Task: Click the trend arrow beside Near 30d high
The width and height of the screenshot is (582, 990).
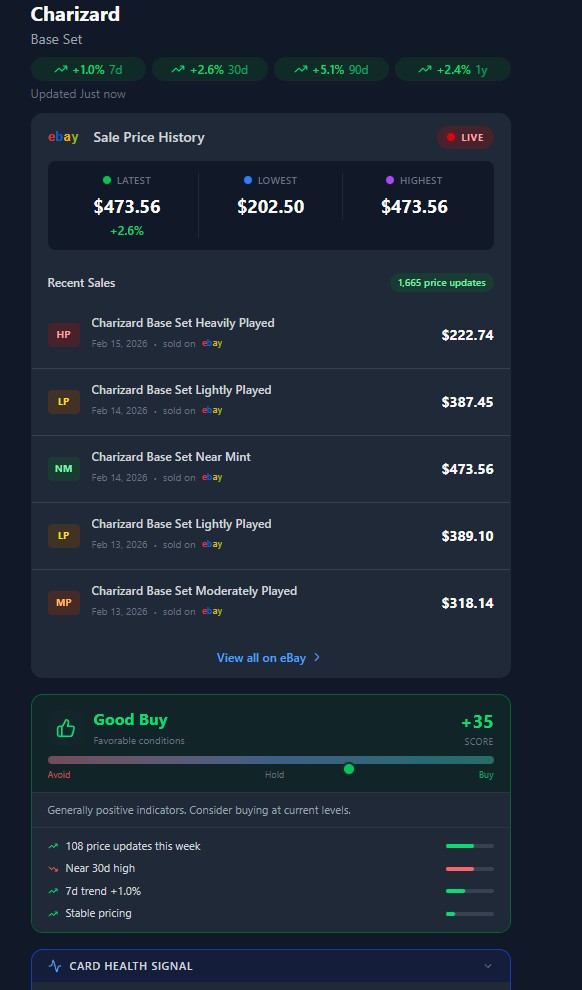Action: pos(52,868)
